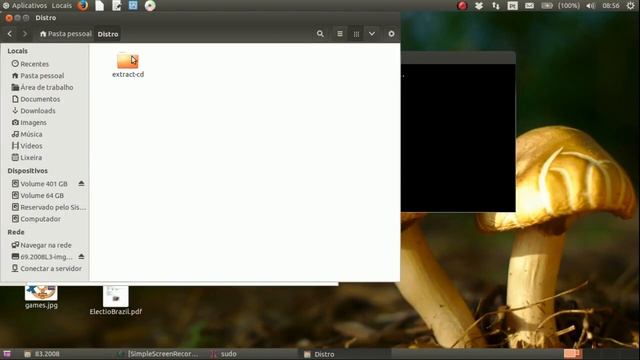
Task: Select Recentes in sidebar
Action: [x=31, y=64]
